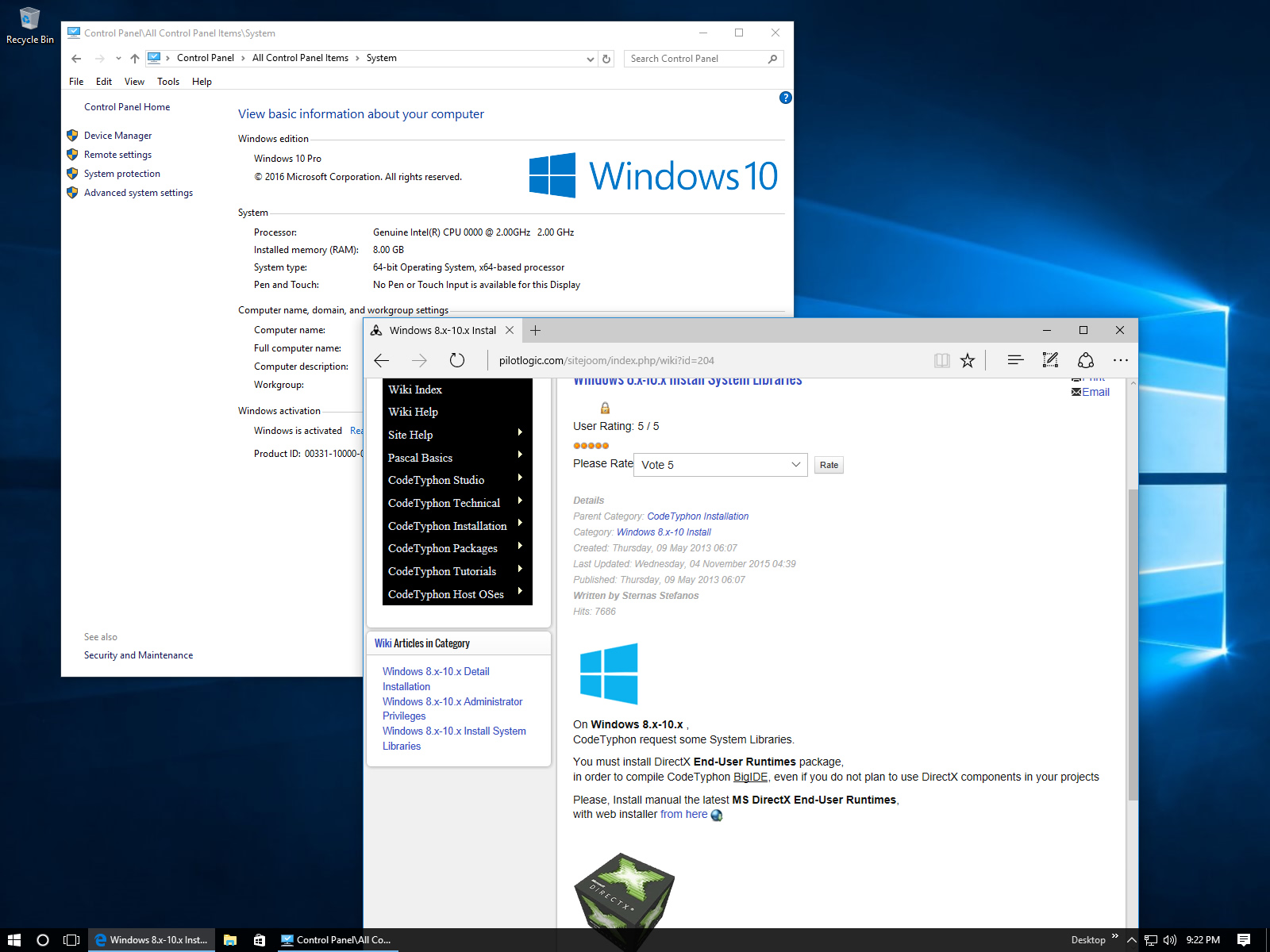
Task: Open Cortana search circle on taskbar
Action: 43,940
